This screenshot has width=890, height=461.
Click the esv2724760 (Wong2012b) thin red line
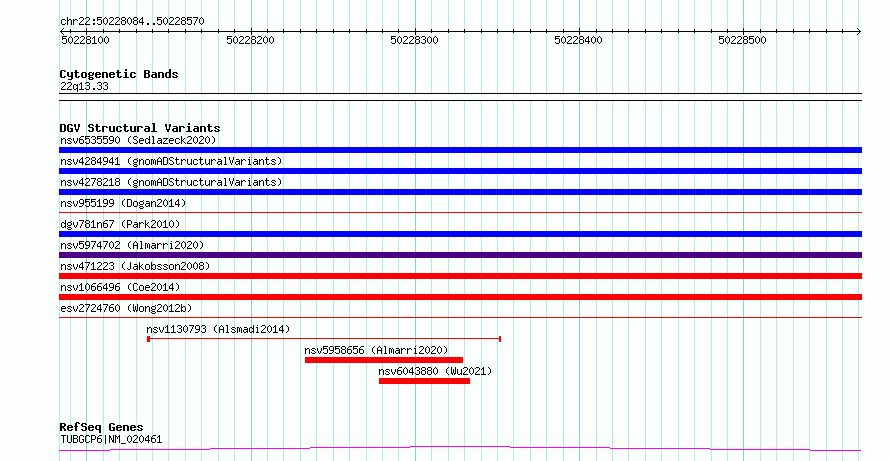point(460,318)
